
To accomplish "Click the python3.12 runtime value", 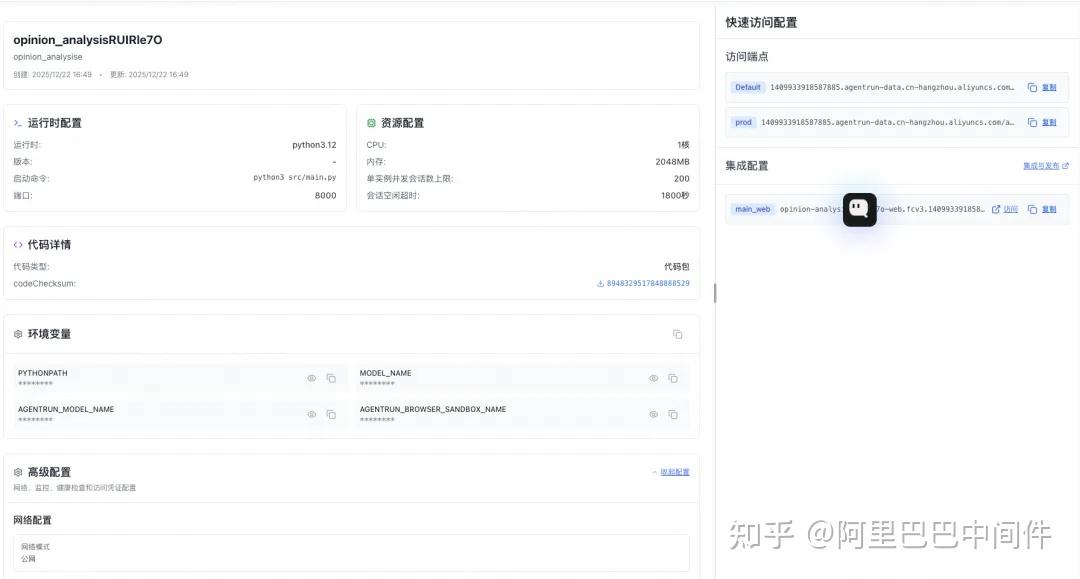I will (x=314, y=145).
